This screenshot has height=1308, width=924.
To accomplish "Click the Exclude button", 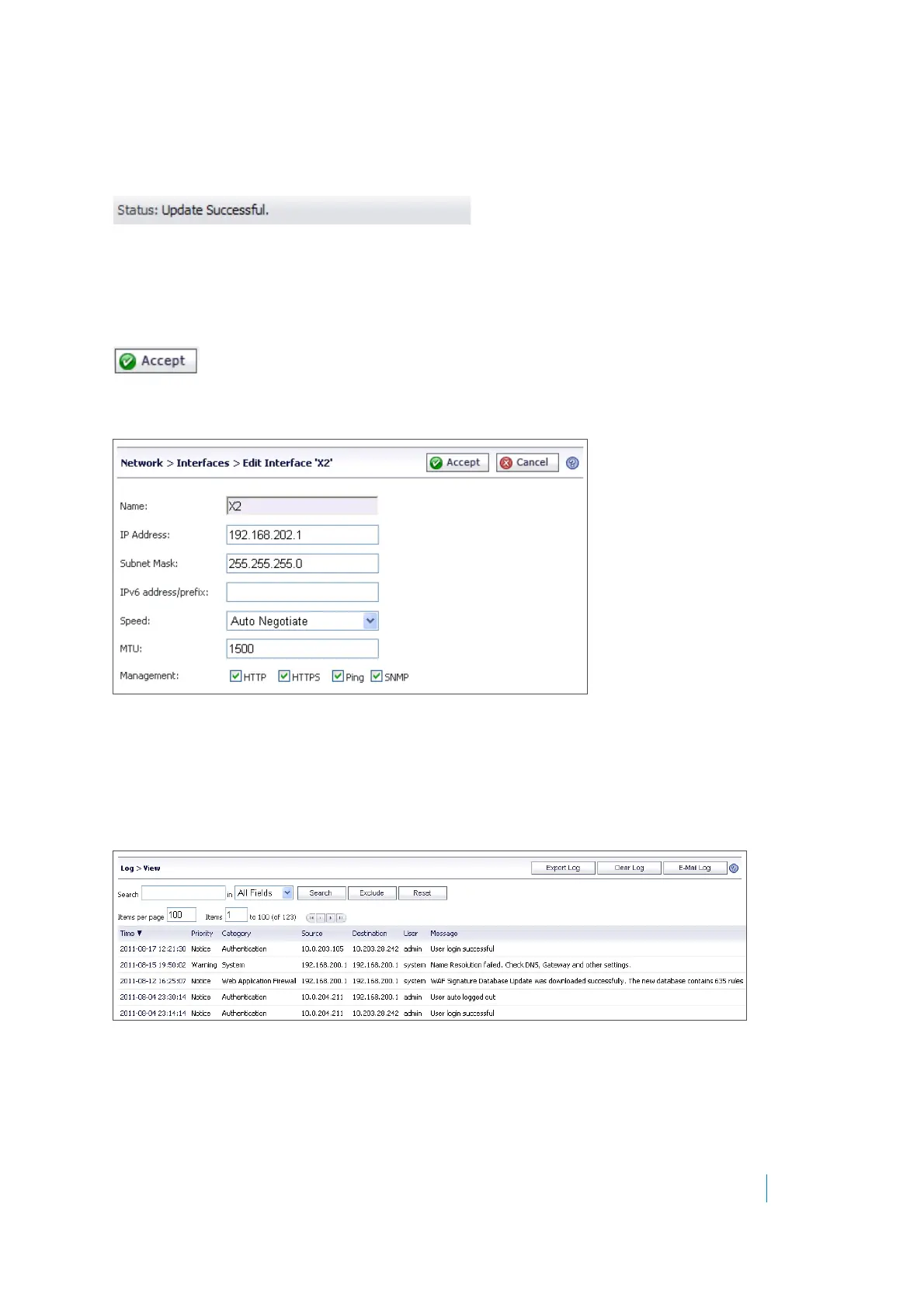I will click(x=372, y=893).
